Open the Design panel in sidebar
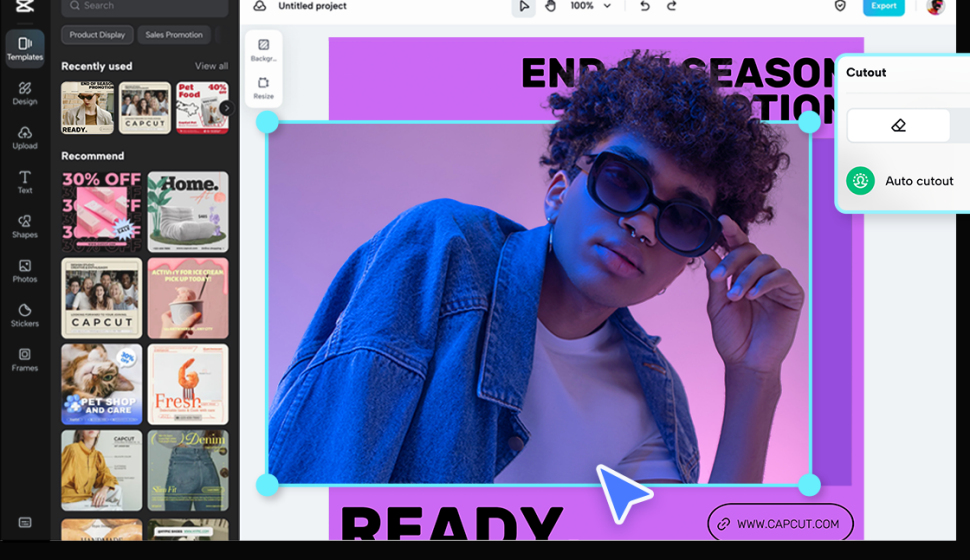 25,92
